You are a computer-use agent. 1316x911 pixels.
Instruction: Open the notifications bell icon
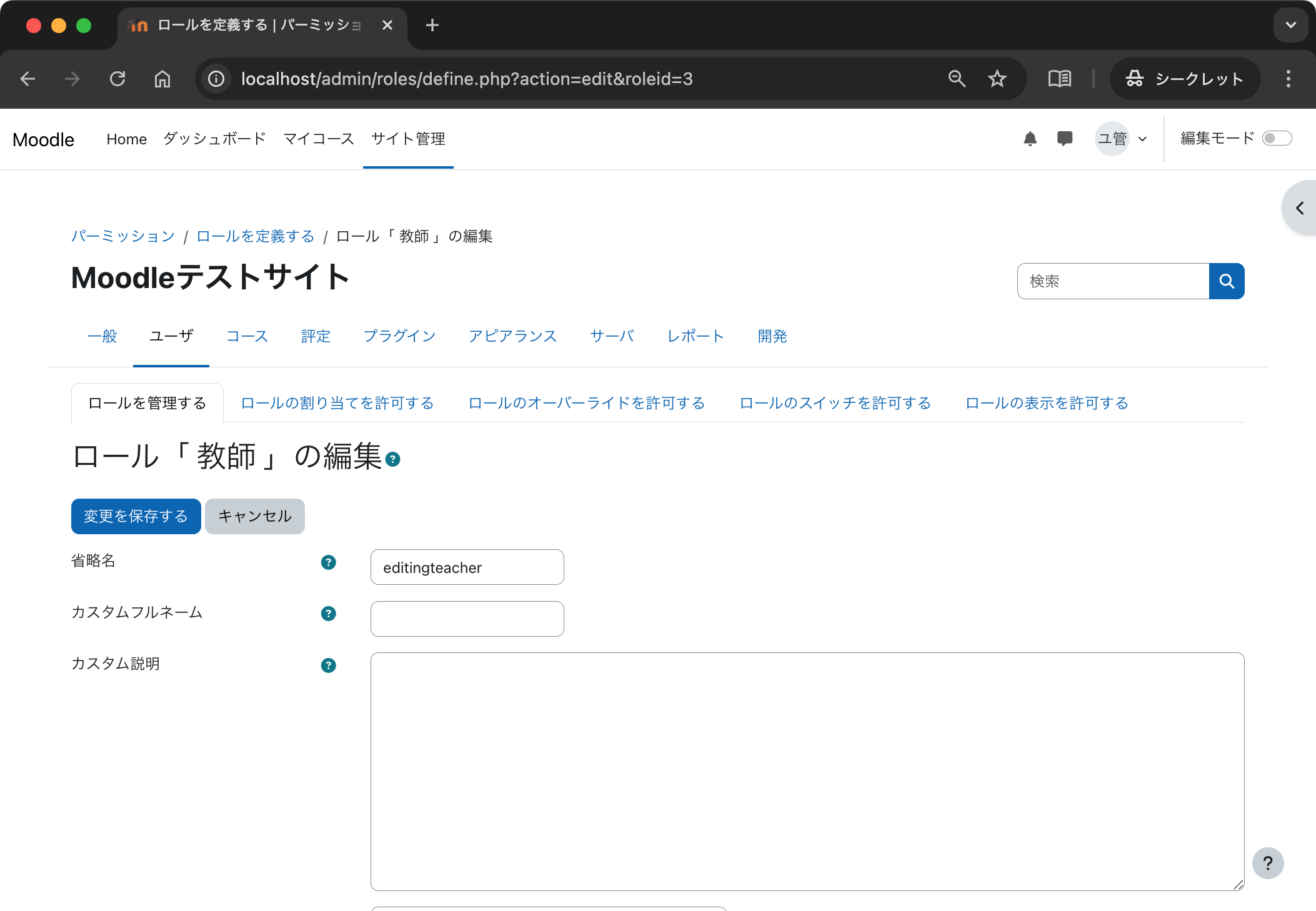tap(1030, 139)
